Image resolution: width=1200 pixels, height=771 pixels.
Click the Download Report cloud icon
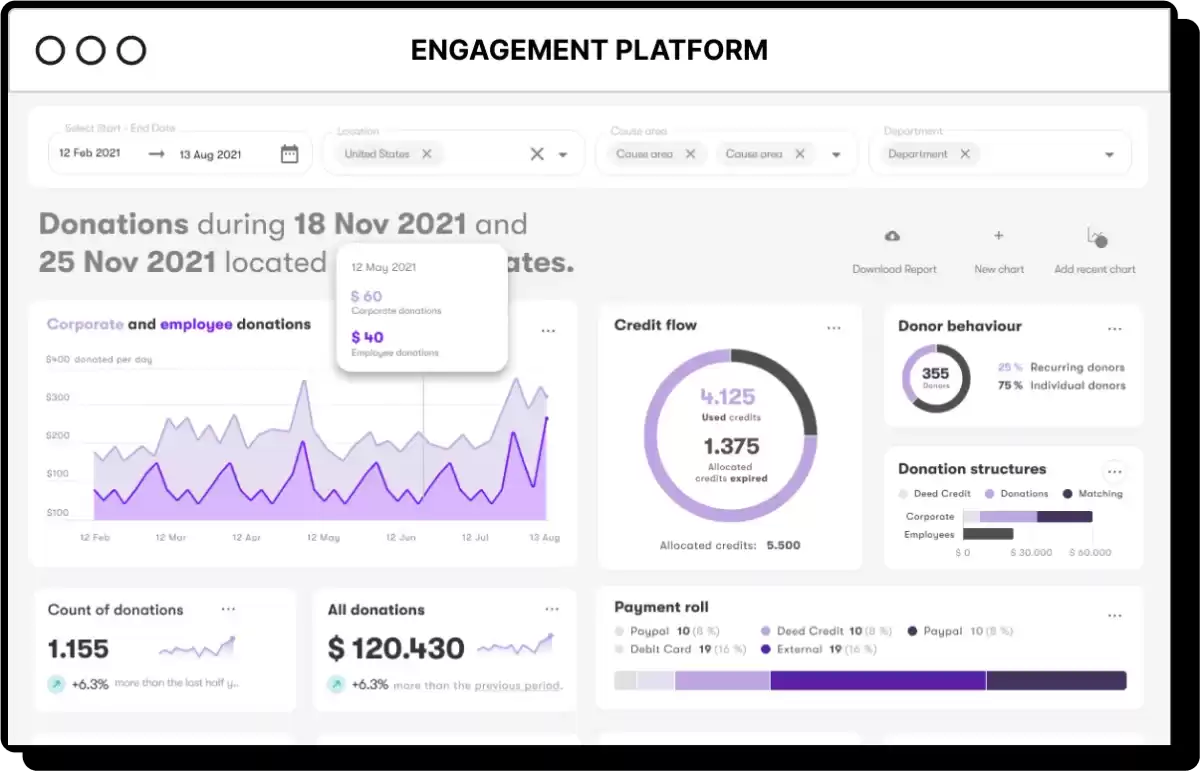click(x=893, y=236)
